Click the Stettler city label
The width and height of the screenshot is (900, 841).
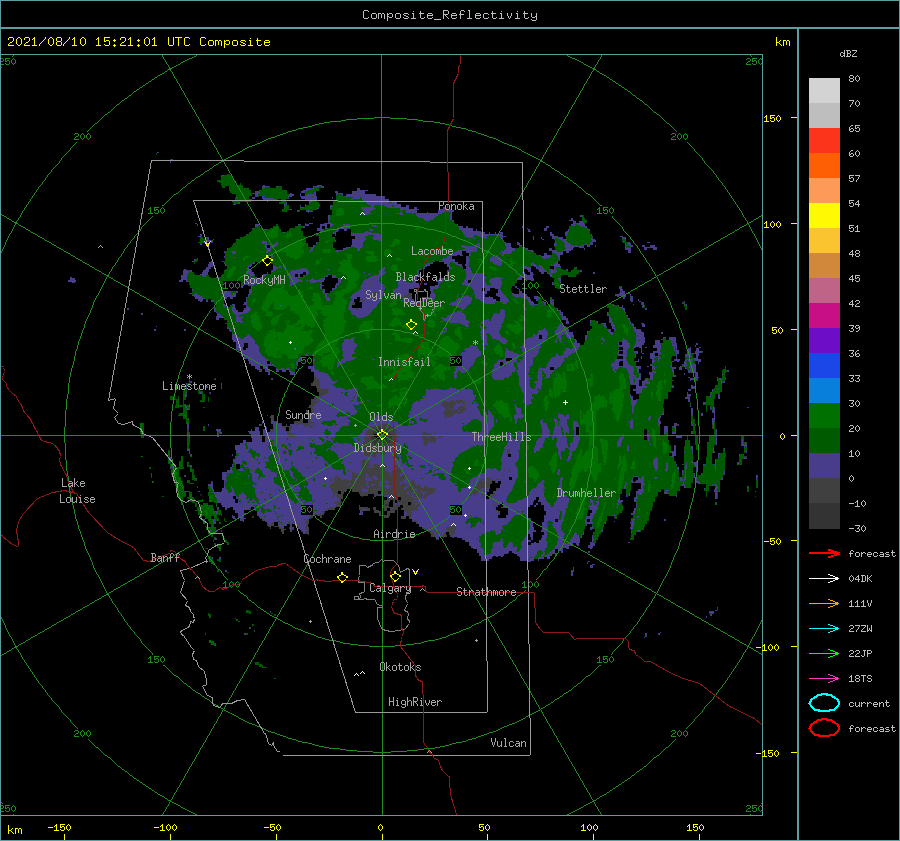(x=583, y=289)
